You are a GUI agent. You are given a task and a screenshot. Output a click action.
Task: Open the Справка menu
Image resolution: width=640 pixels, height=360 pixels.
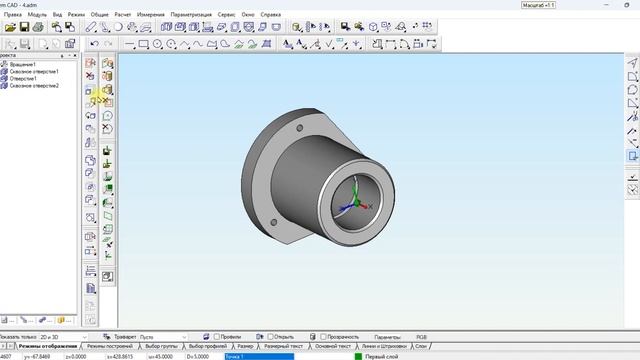tap(271, 14)
